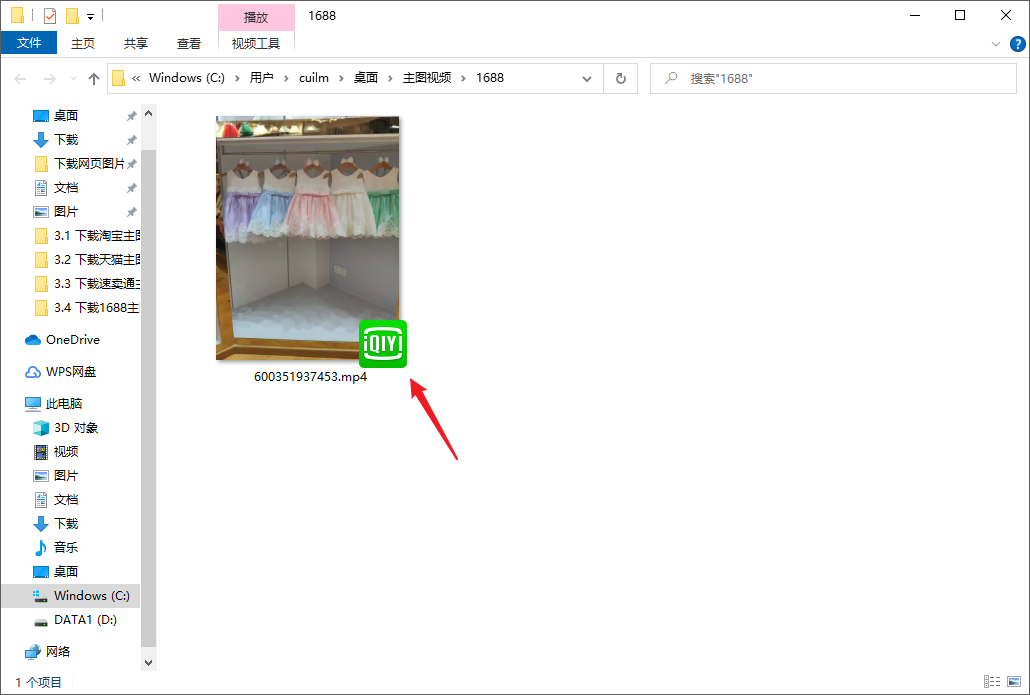Open recent locations dropdown arrow
1030x695 pixels.
pos(73,79)
